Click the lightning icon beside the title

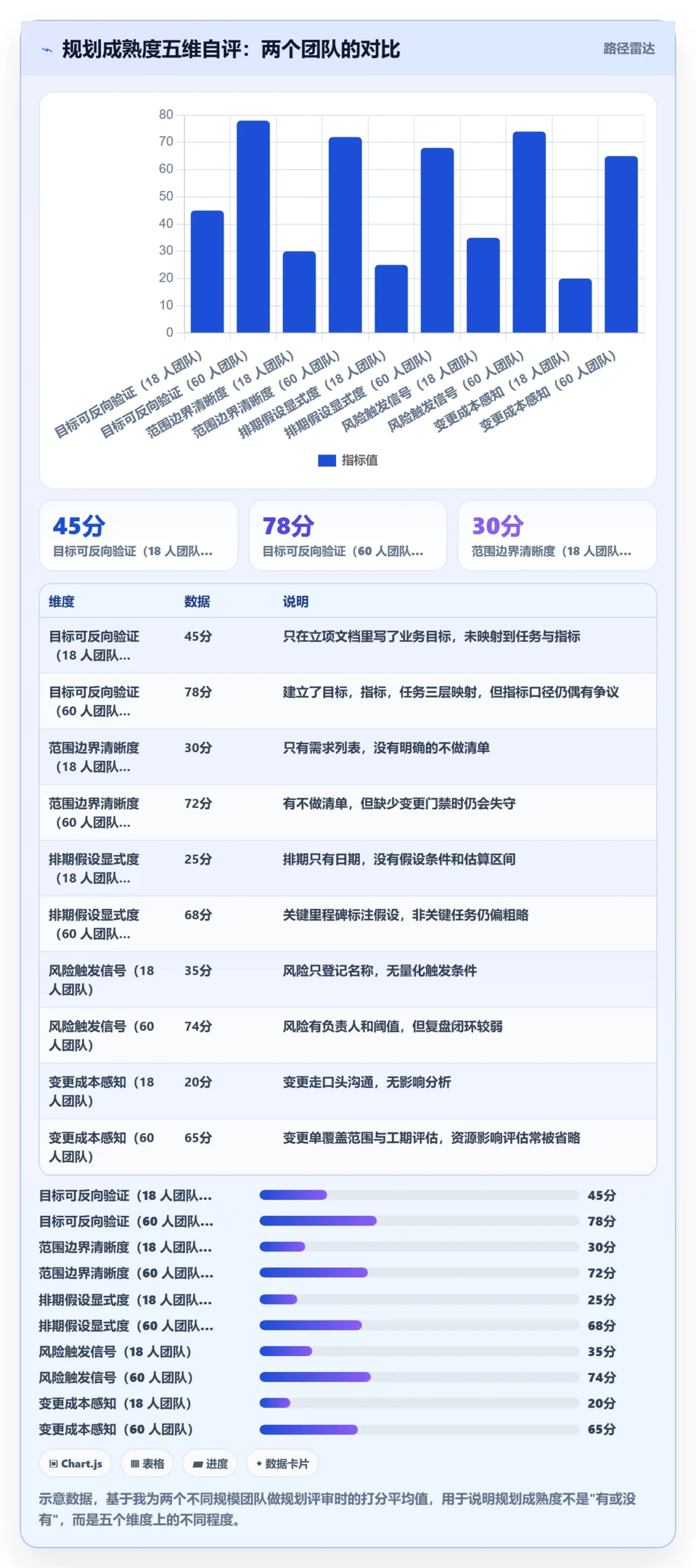point(47,50)
